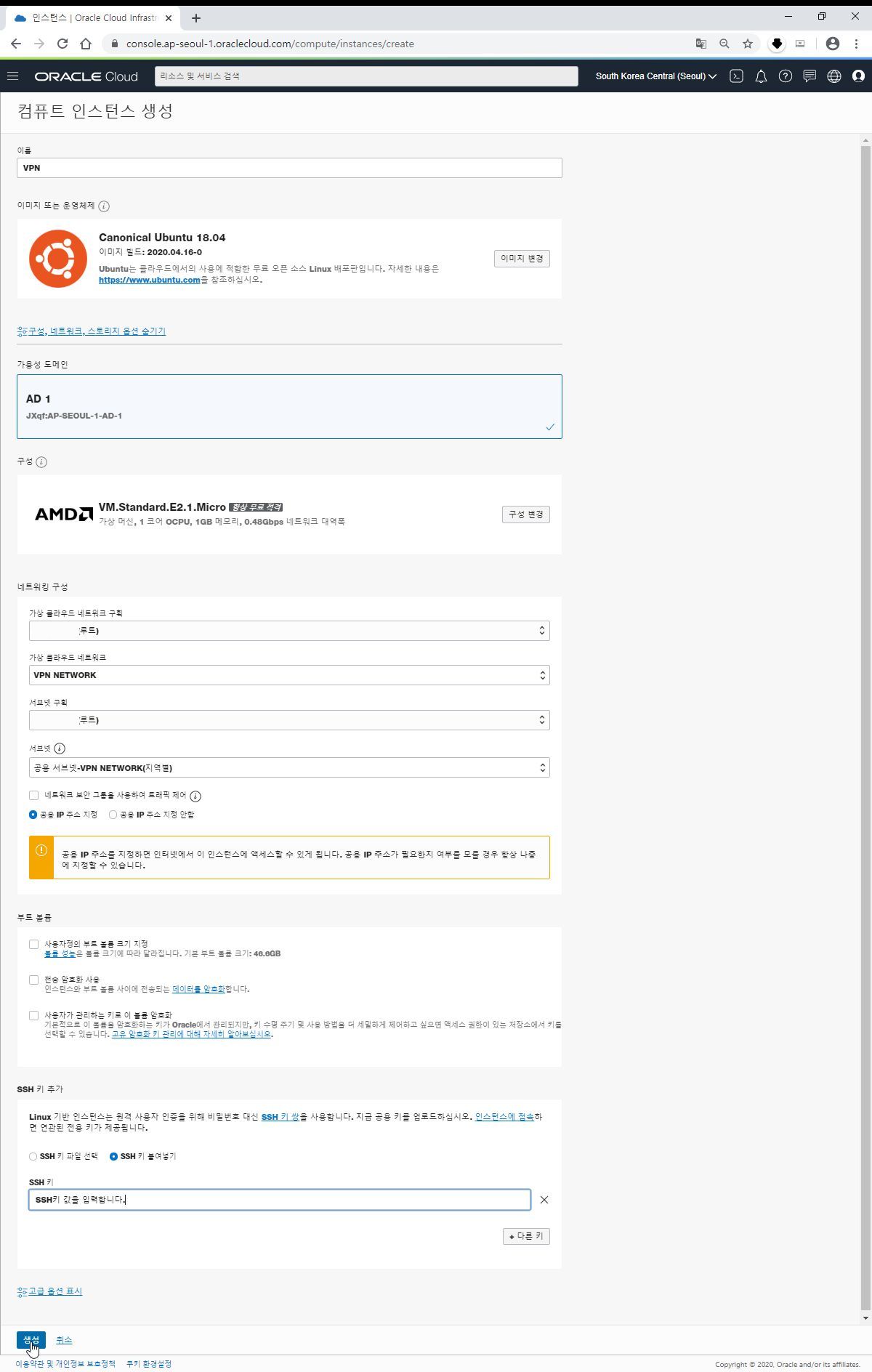Click the Oracle Cloud logo

click(x=86, y=76)
